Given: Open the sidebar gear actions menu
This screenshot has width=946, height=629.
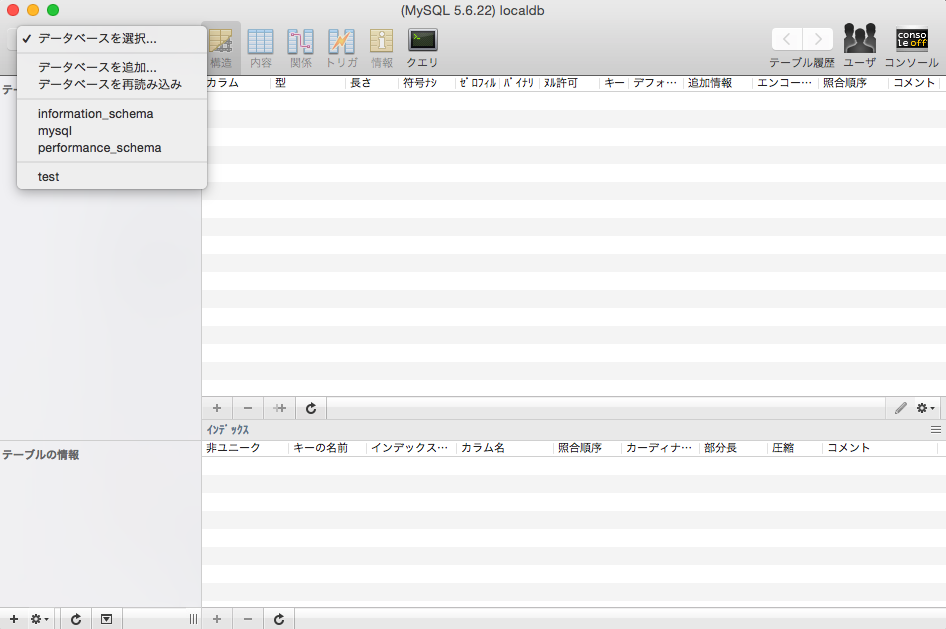Looking at the screenshot, I should [x=40, y=619].
